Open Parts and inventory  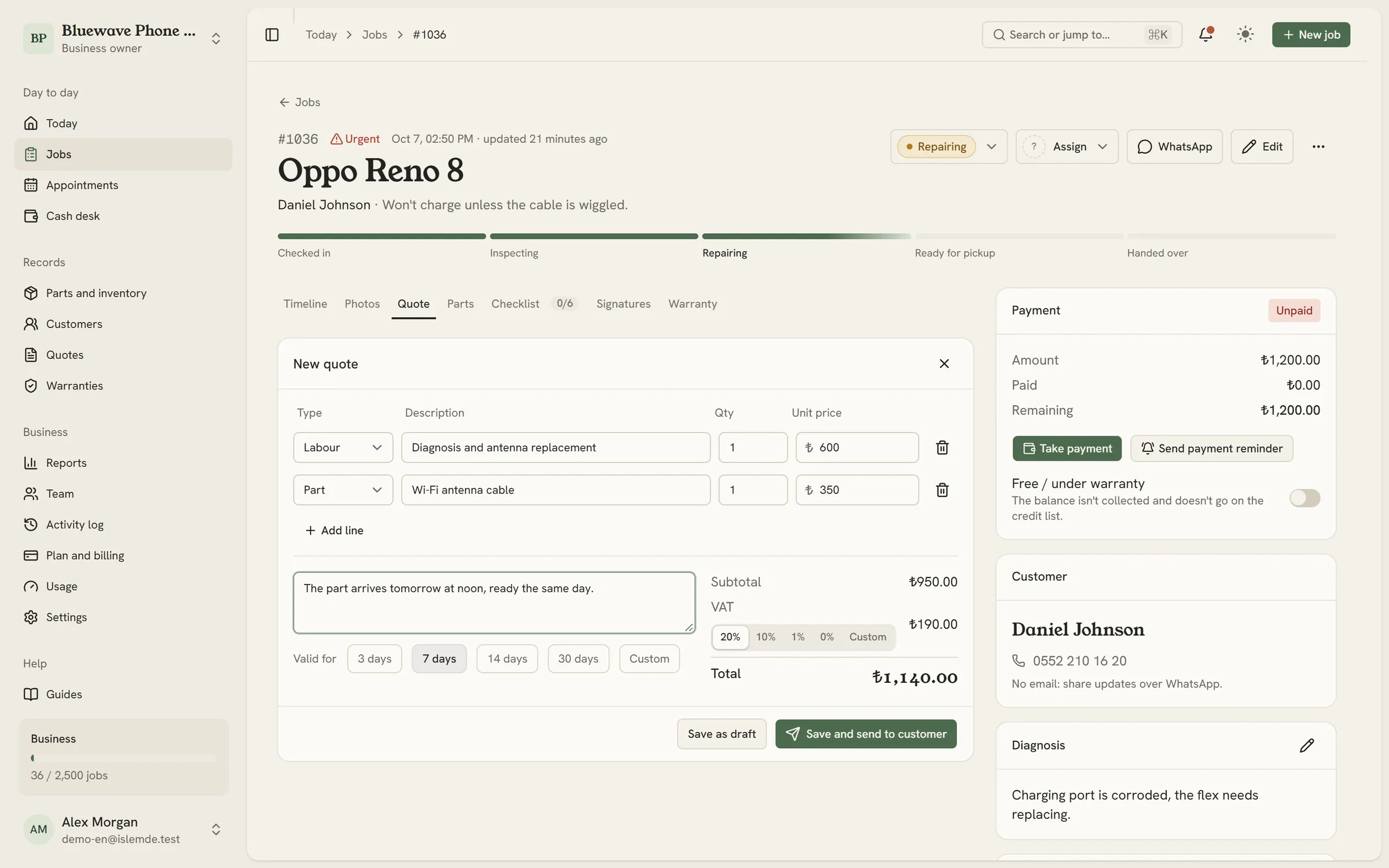[x=123, y=293]
